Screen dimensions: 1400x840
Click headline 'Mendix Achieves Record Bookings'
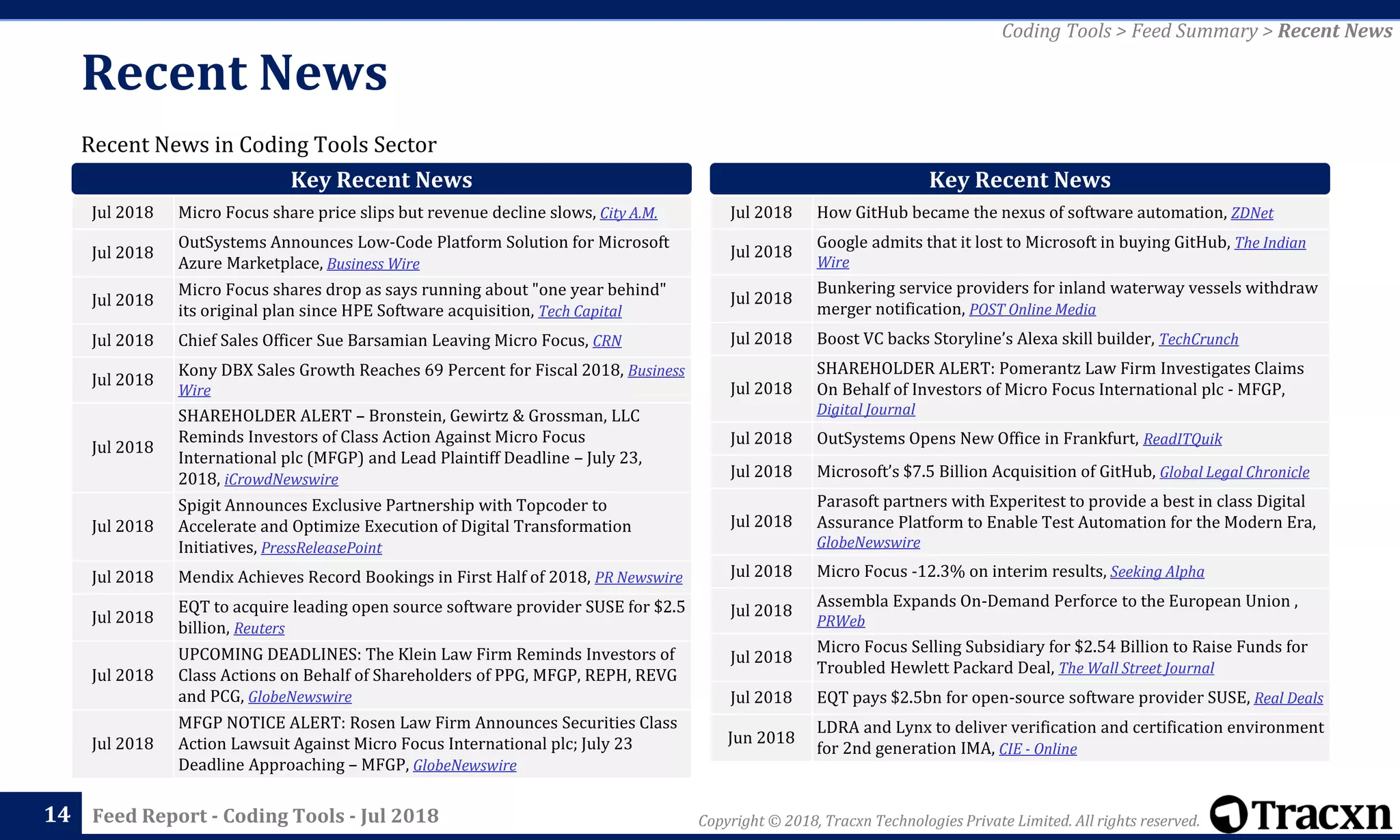(x=384, y=577)
